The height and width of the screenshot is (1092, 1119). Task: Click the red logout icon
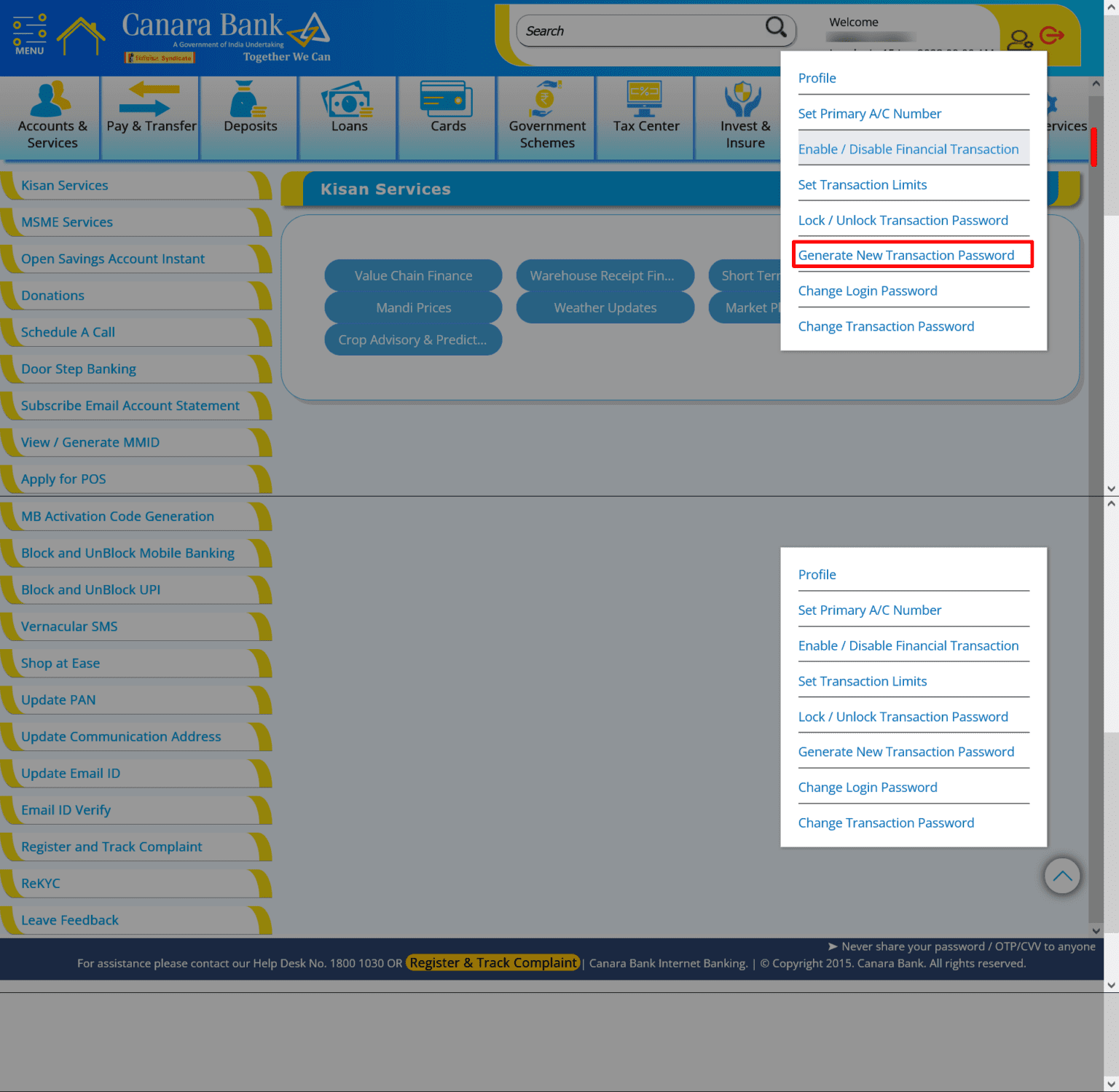coord(1052,35)
